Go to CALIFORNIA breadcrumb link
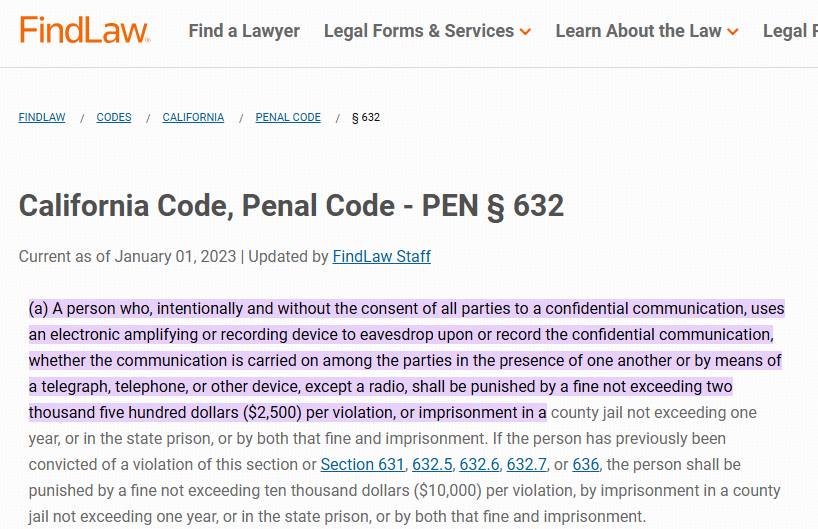Viewport: 818px width, 529px height. 193,117
